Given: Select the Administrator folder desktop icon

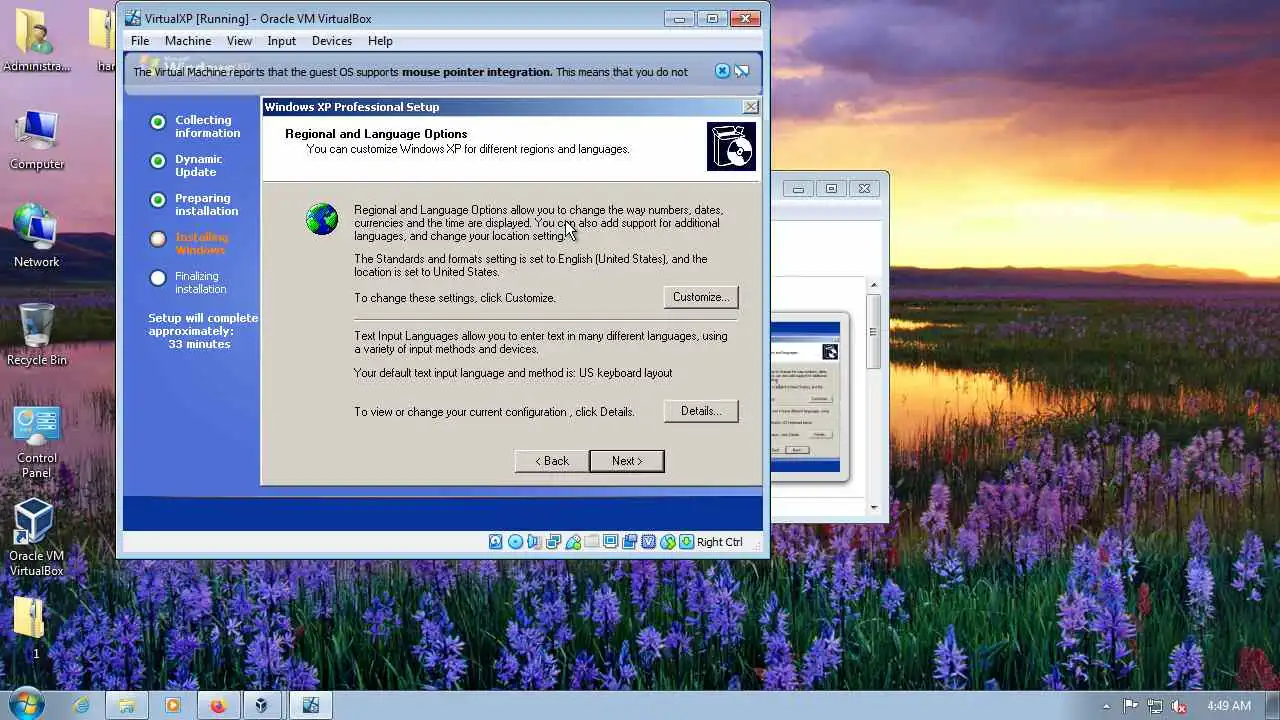Looking at the screenshot, I should click(x=37, y=40).
